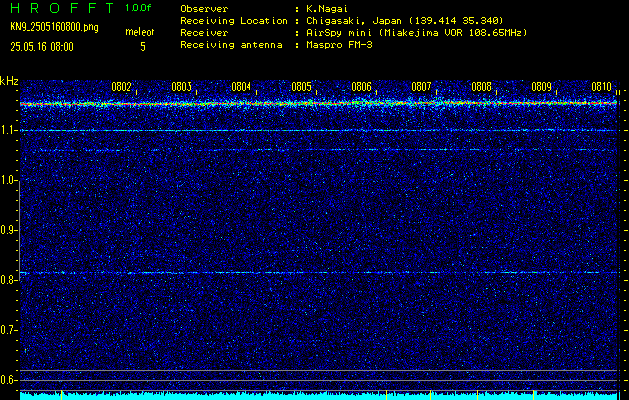Click the 0.8 frequency axis label
629x400 pixels.
[7, 280]
